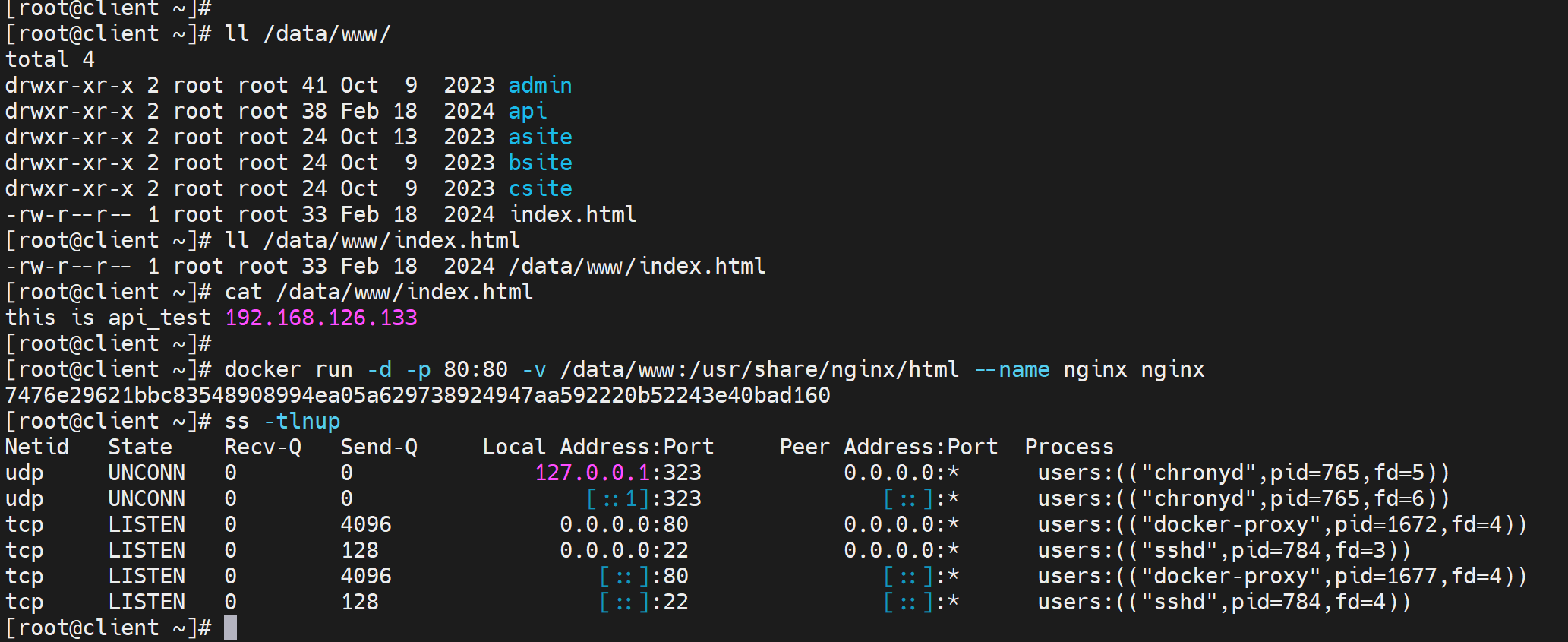Viewport: 1568px width, 642px height.
Task: Click the admin directory name
Action: [x=540, y=85]
